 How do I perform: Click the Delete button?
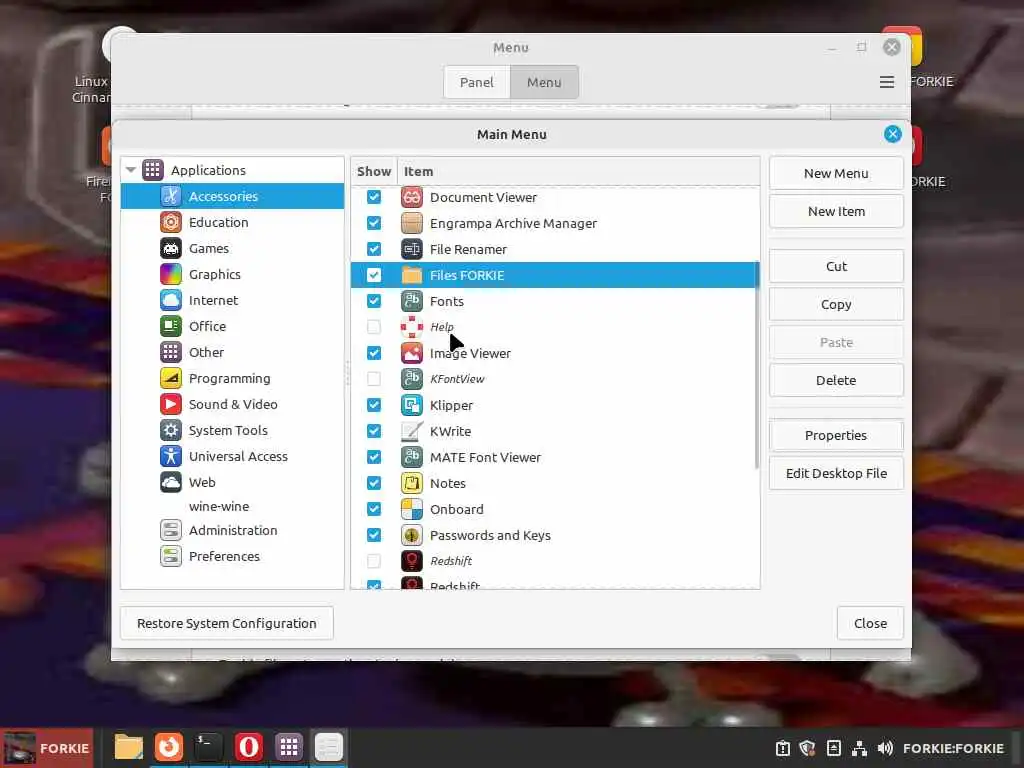(836, 380)
